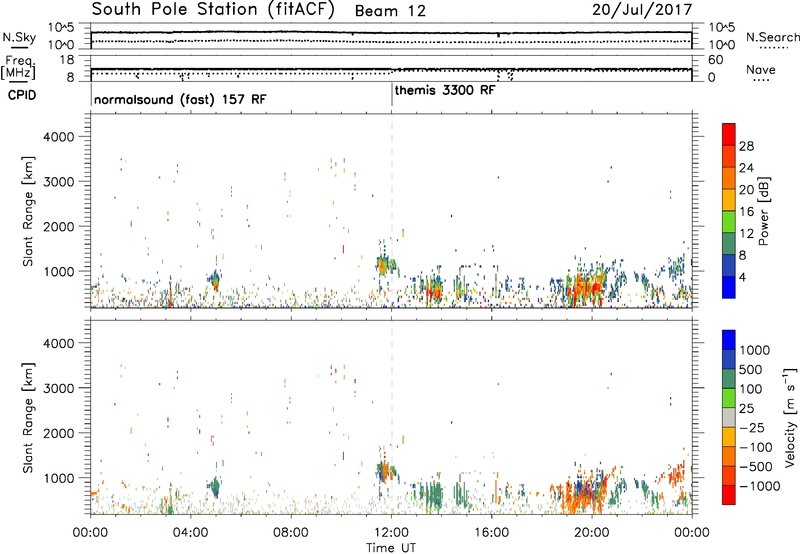Viewport: 800px width, 554px height.
Task: Pick the bright blue bottom Power colorbar segment
Action: point(729,287)
